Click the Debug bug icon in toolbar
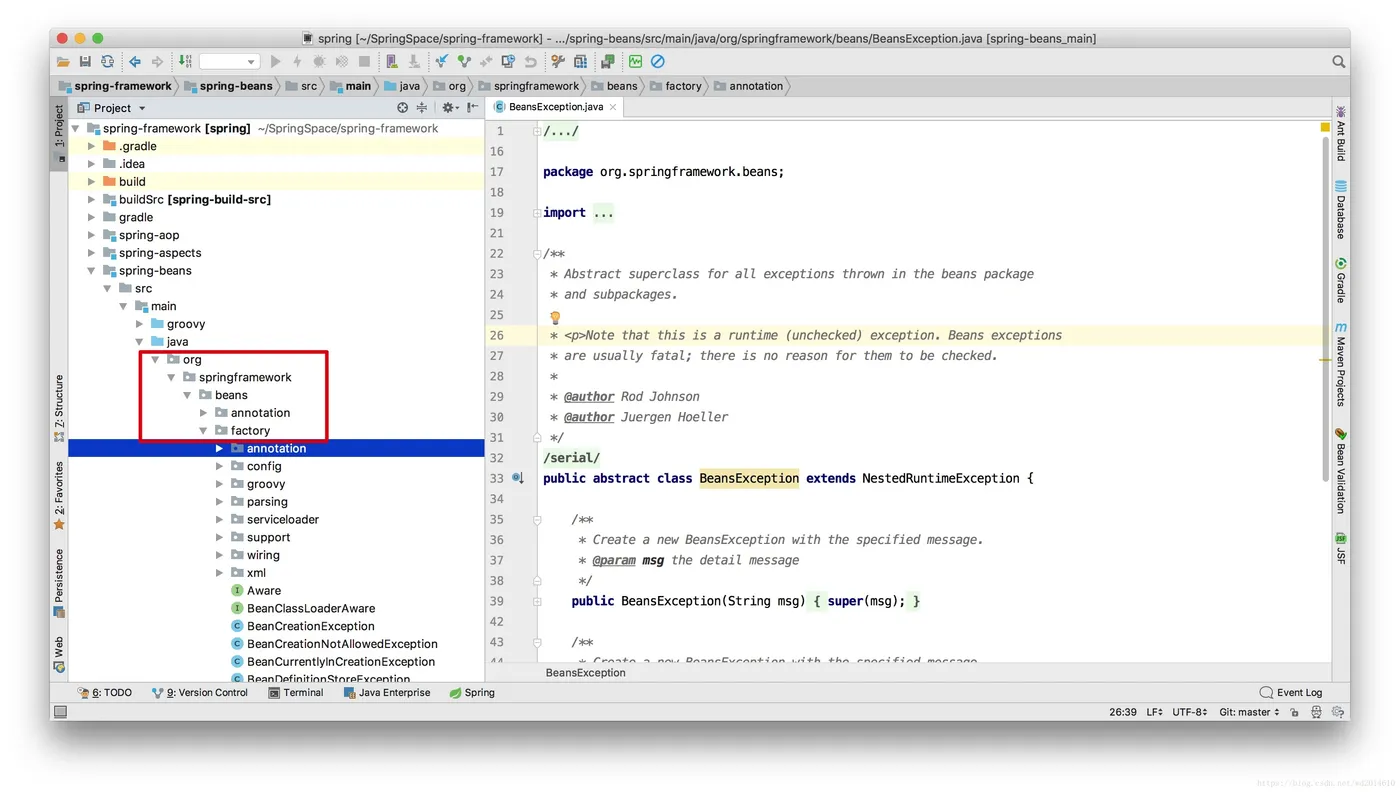 pyautogui.click(x=319, y=62)
